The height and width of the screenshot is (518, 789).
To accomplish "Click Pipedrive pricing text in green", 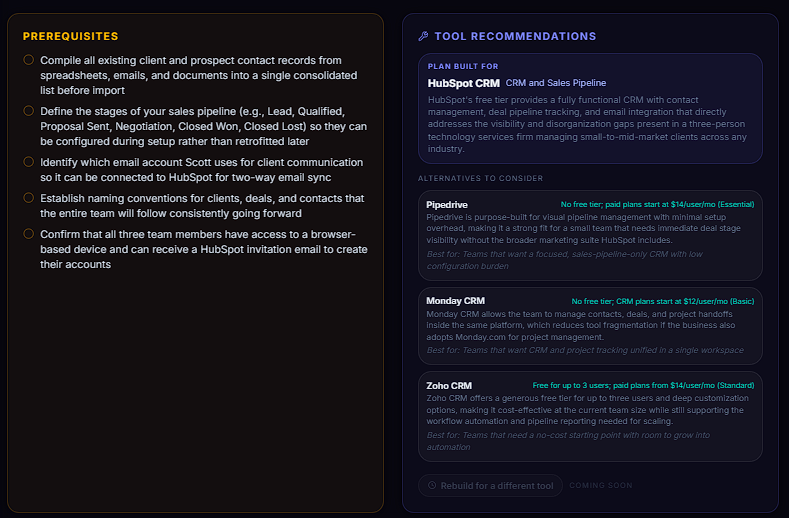I will coord(657,204).
